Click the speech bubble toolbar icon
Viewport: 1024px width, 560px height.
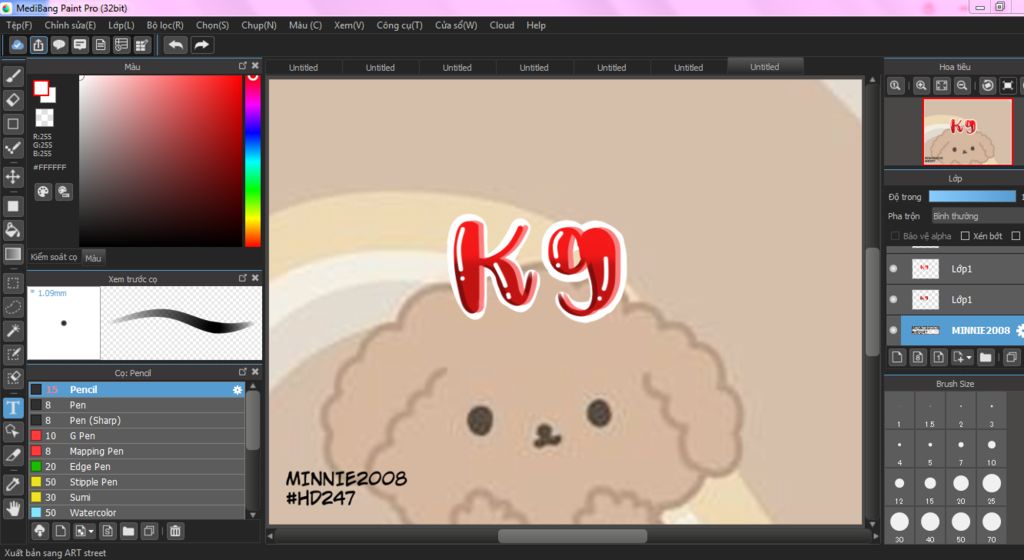(x=59, y=45)
